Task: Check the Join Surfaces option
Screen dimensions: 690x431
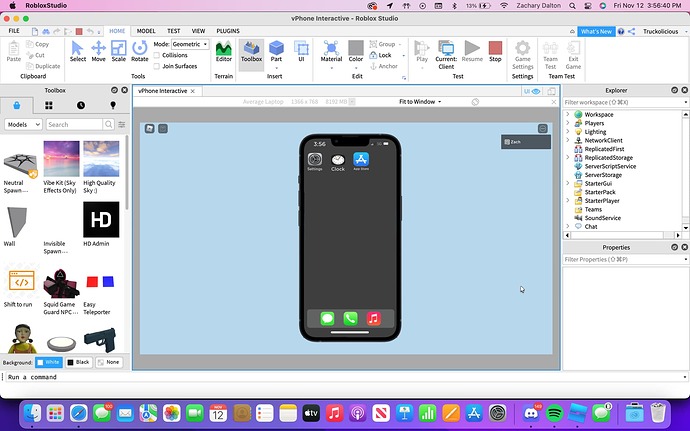Action: coord(158,66)
